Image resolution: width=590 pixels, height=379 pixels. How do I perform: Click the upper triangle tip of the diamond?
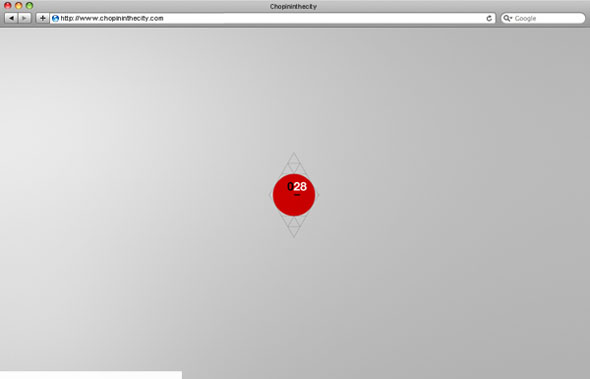tap(294, 158)
